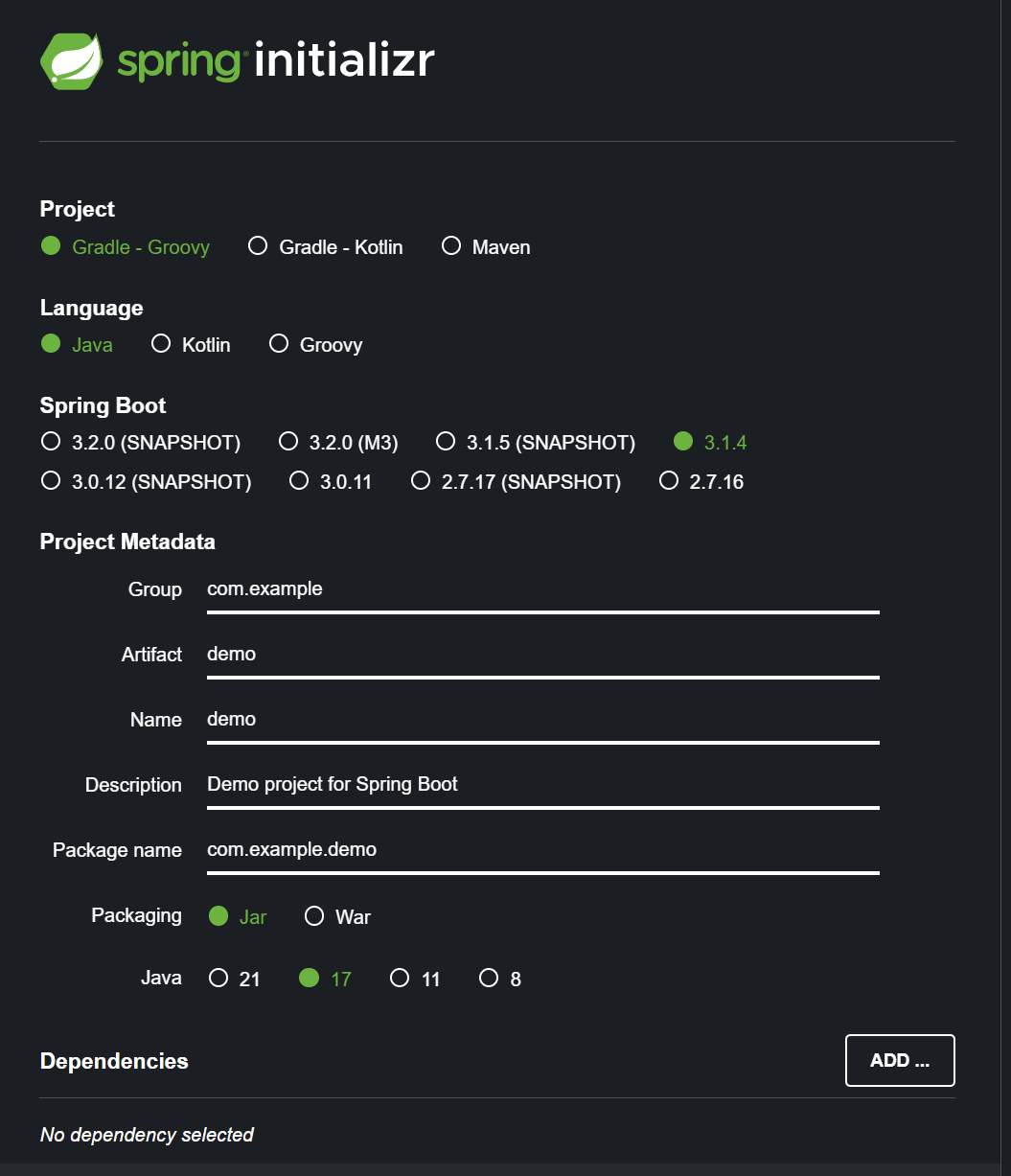
Task: Click the Language section heading
Action: pyautogui.click(x=91, y=308)
